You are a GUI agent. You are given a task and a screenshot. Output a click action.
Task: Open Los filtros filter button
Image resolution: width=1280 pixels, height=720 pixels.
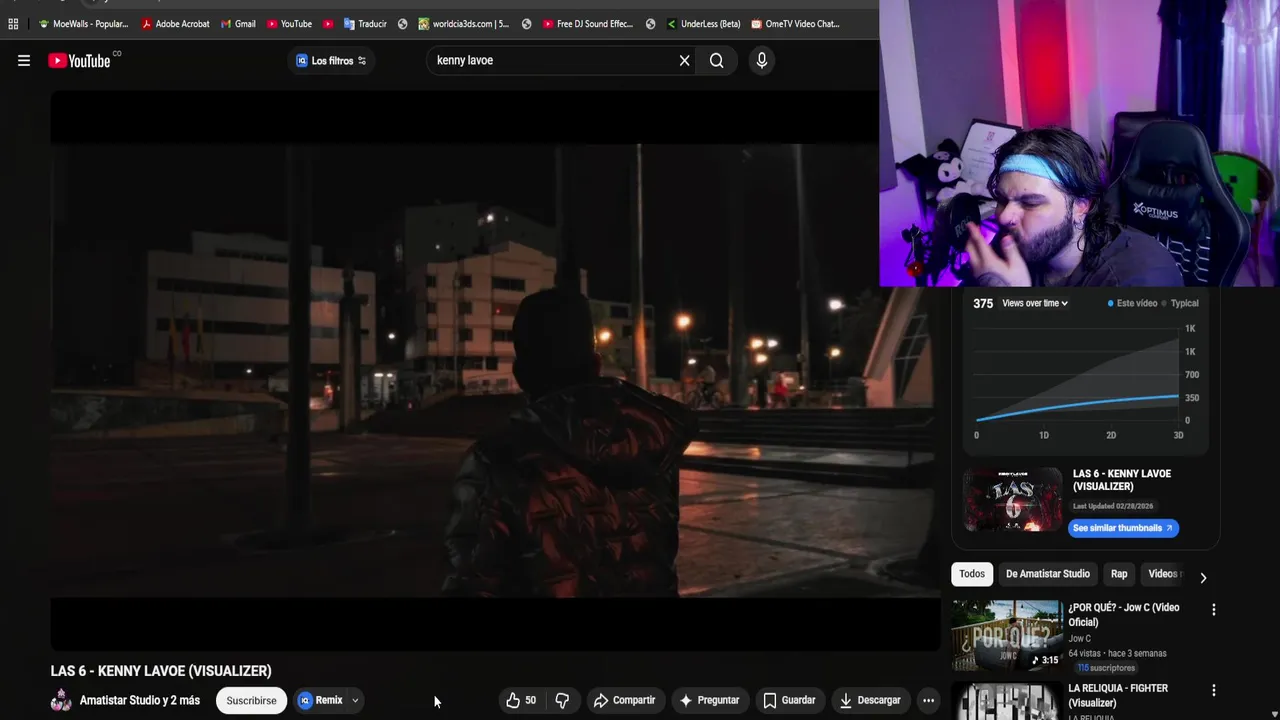pos(332,61)
